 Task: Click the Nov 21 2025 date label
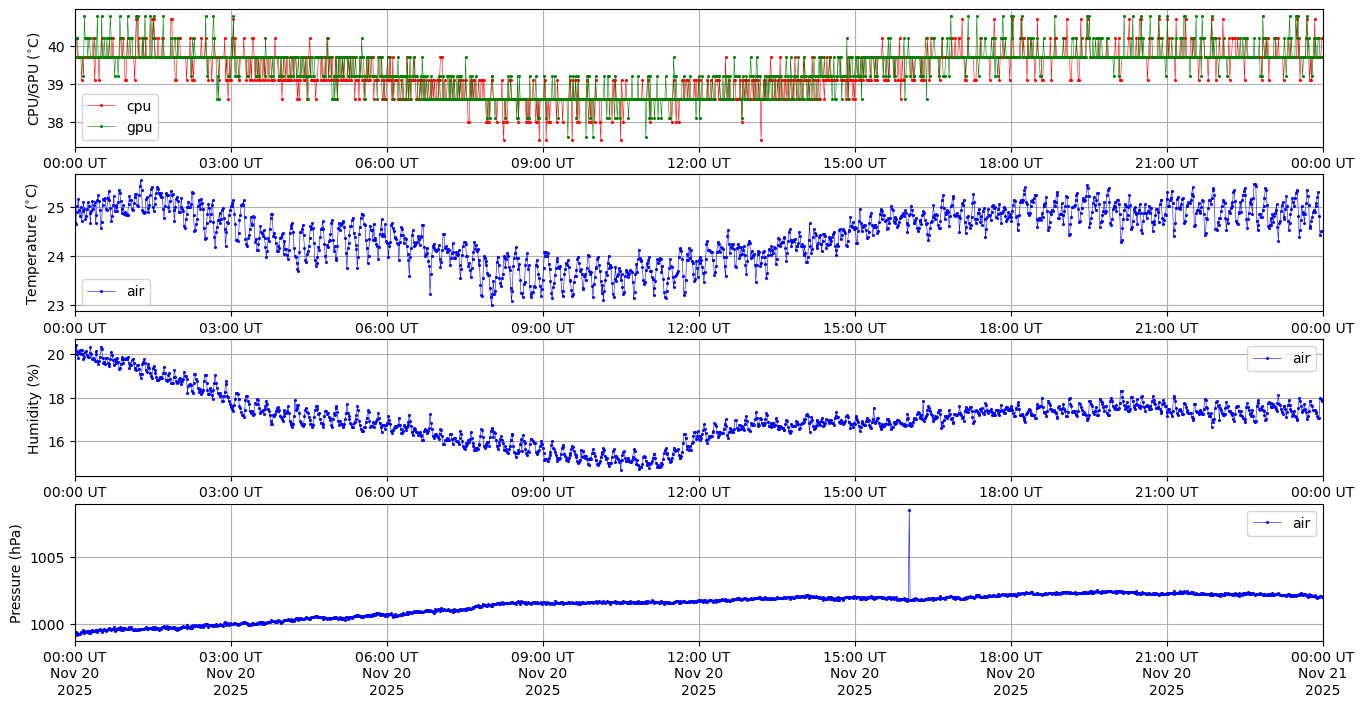tap(1322, 674)
